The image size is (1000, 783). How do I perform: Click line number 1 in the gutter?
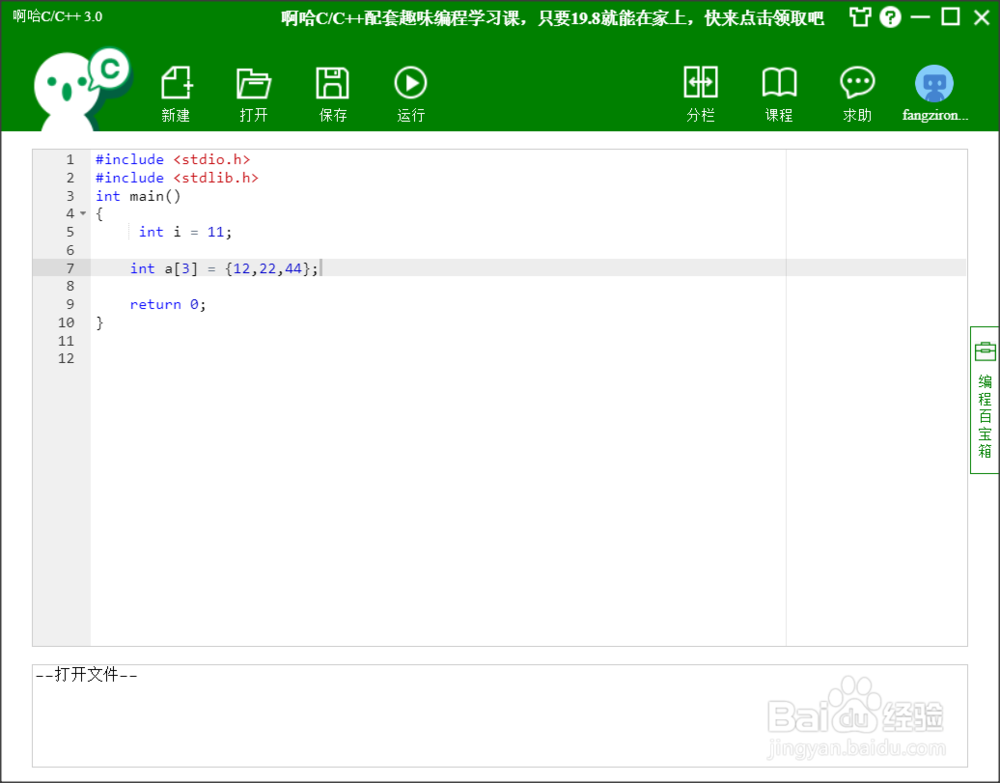pos(70,159)
